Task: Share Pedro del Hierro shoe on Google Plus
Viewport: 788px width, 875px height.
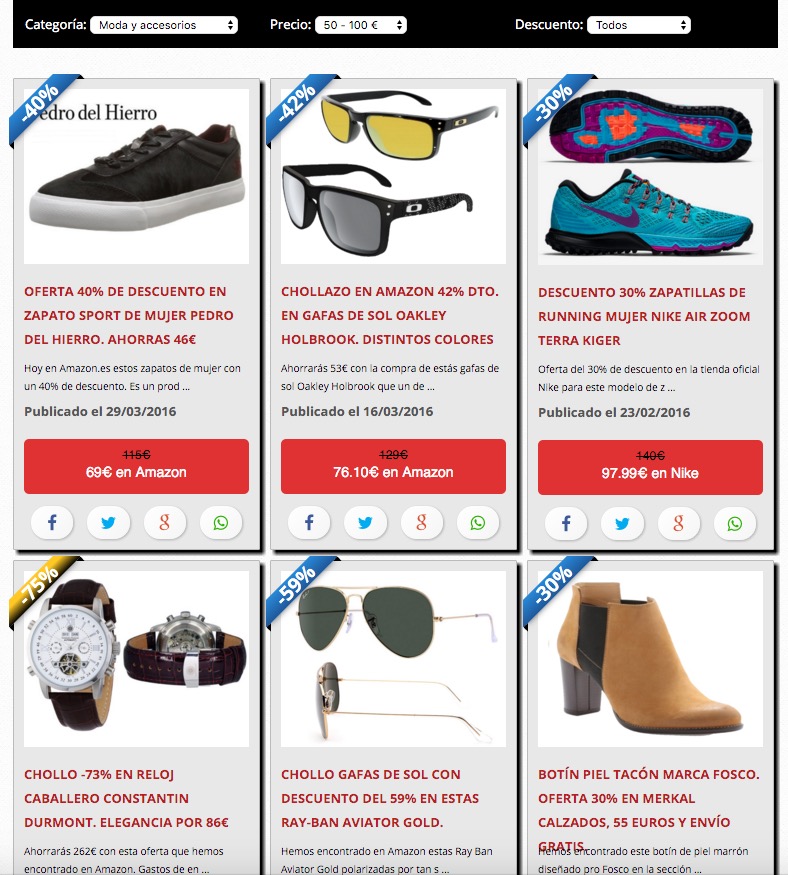Action: [165, 523]
